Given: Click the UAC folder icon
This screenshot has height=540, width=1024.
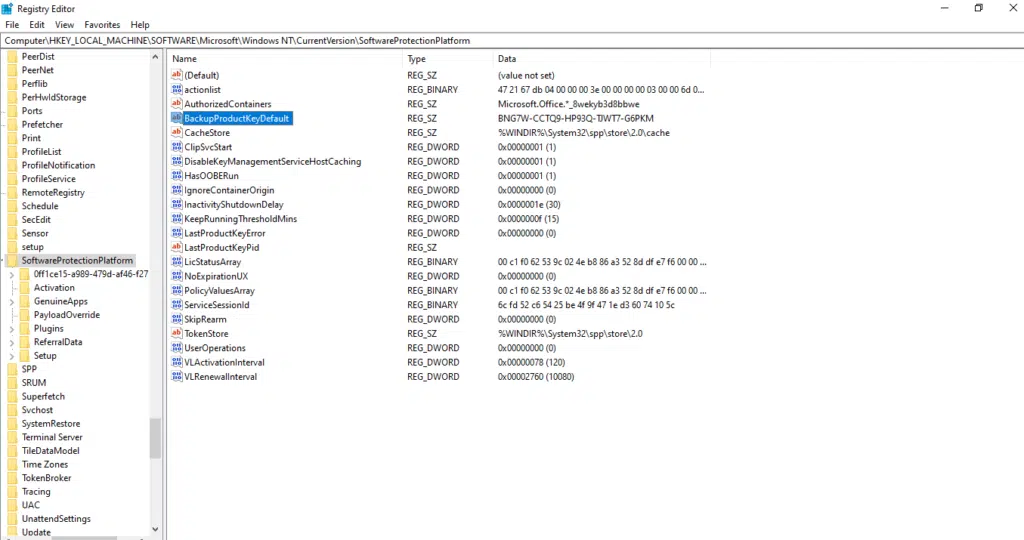Looking at the screenshot, I should [x=12, y=505].
